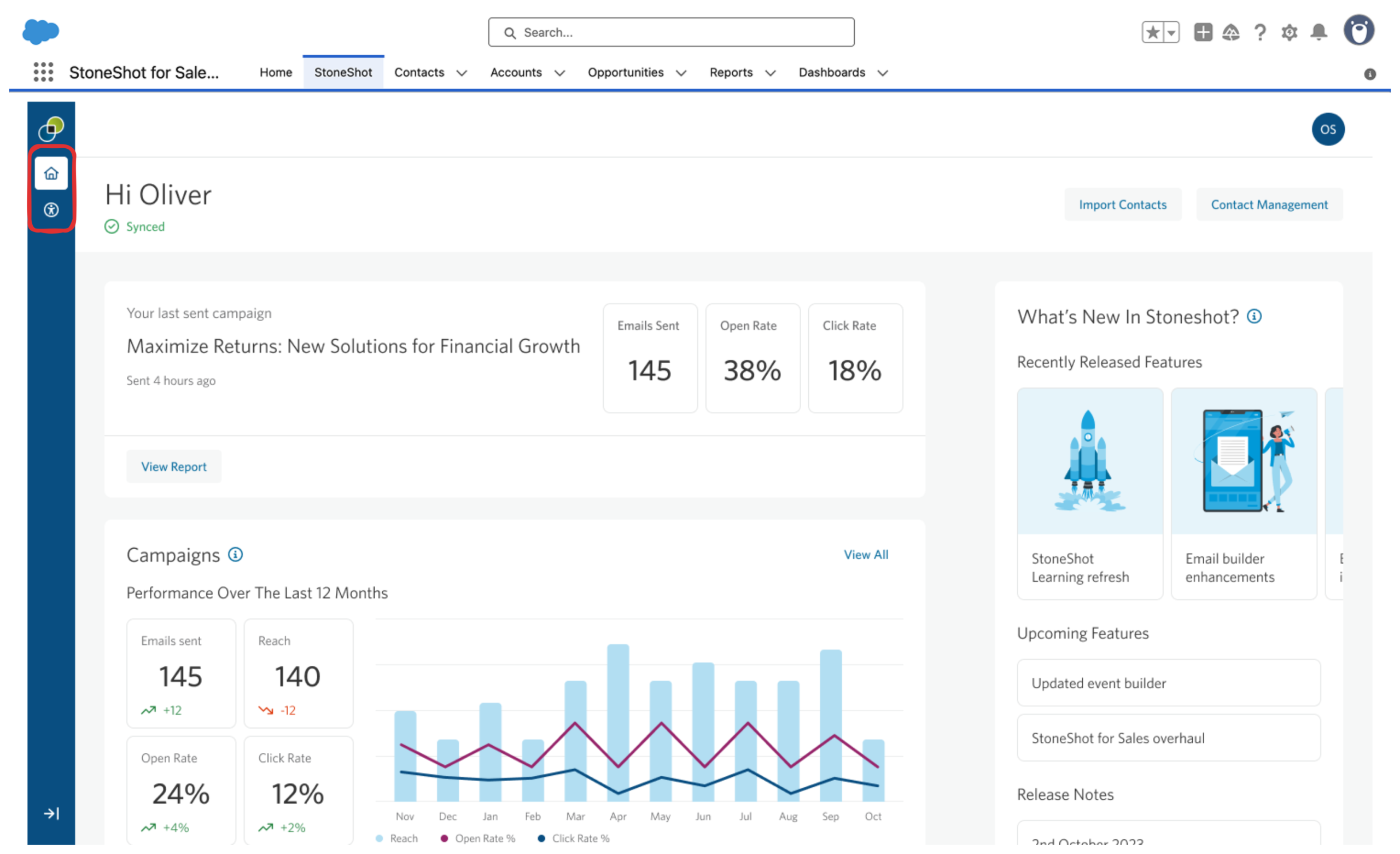Click the info icon beside Campaigns
The image size is (1400, 854).
point(235,554)
